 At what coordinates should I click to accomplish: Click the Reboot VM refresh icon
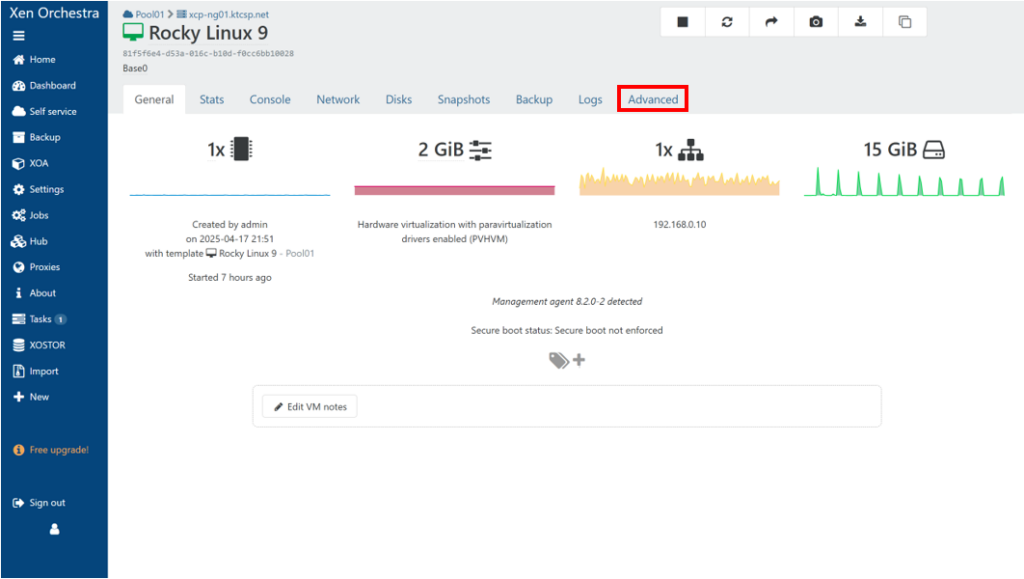727,22
